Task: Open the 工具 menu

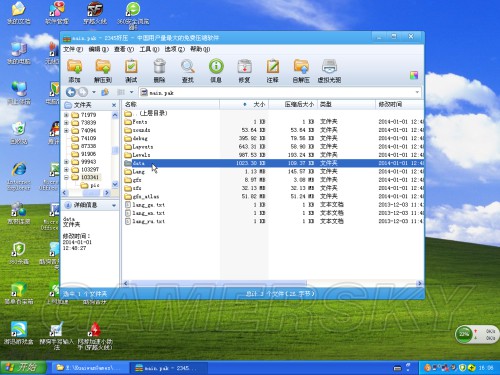Action: [x=149, y=49]
